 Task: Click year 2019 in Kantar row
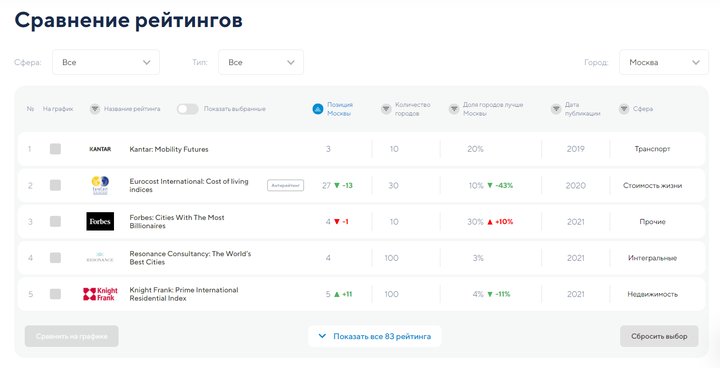point(575,149)
